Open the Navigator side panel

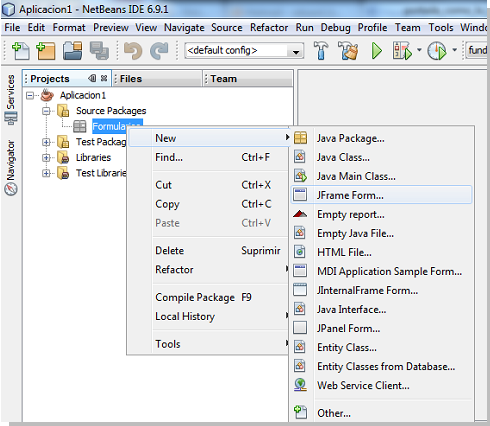[11, 168]
